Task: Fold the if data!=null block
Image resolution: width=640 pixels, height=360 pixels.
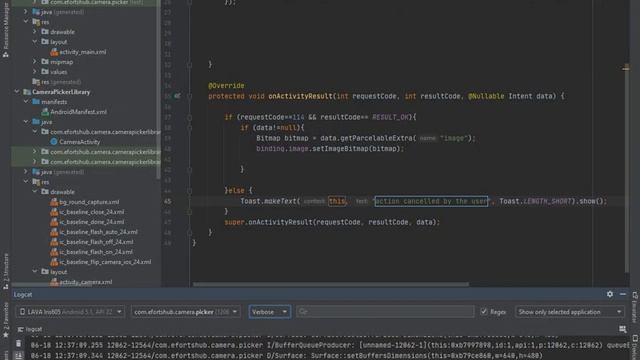Action: [189, 128]
